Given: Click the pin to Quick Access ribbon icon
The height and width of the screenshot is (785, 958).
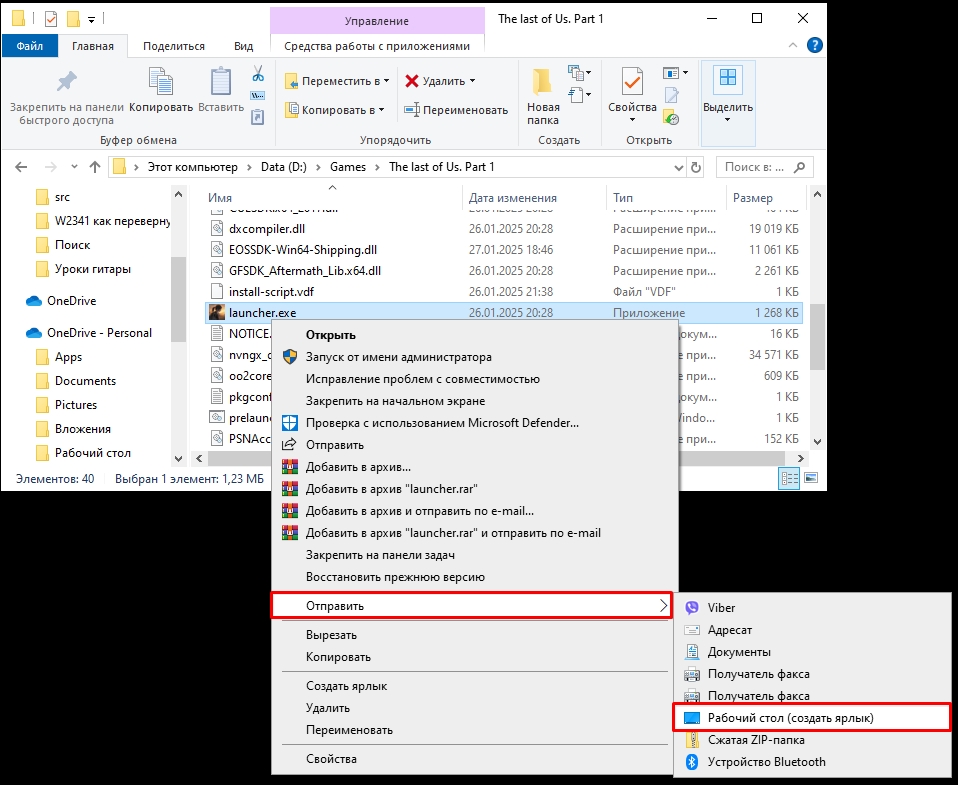Looking at the screenshot, I should [67, 82].
